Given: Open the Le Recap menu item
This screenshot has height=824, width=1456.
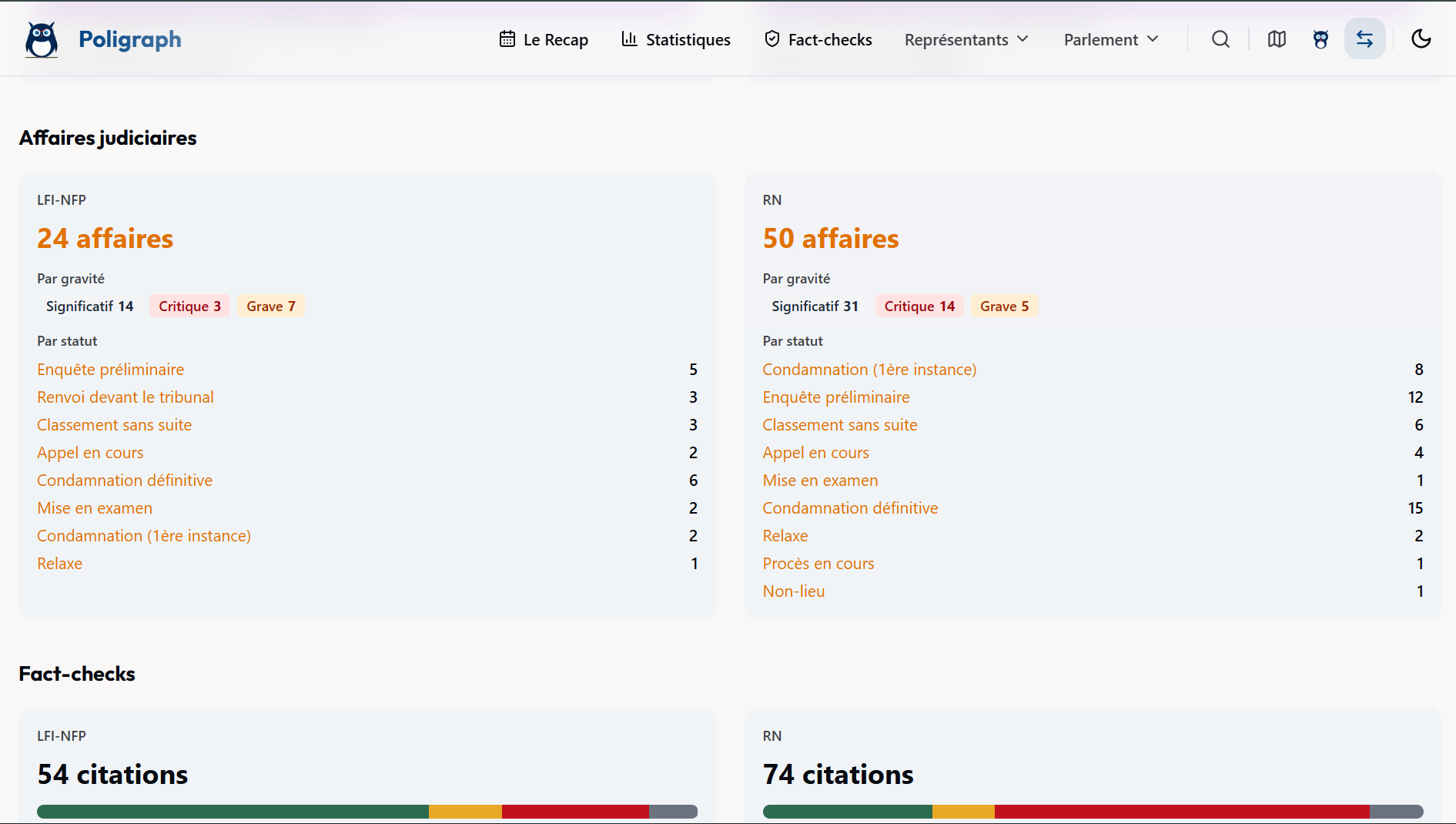Looking at the screenshot, I should pos(555,39).
